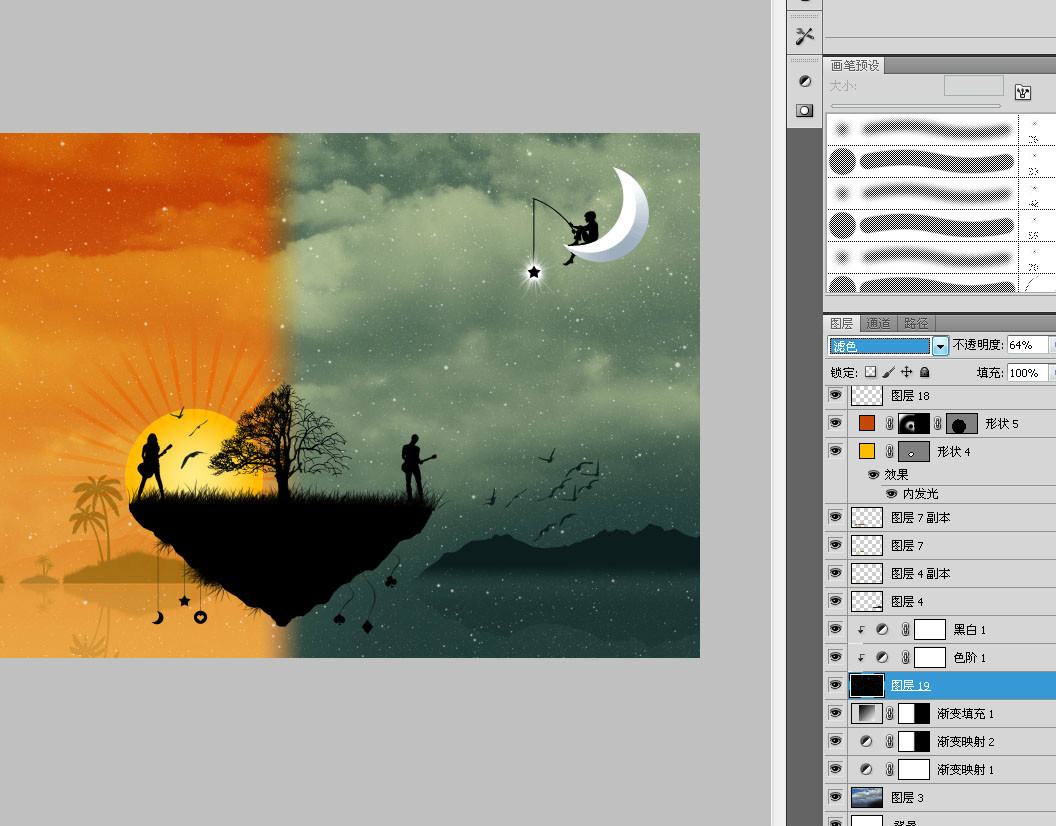Click the 不透明度 64% field
Image resolution: width=1056 pixels, height=826 pixels.
(x=1028, y=345)
